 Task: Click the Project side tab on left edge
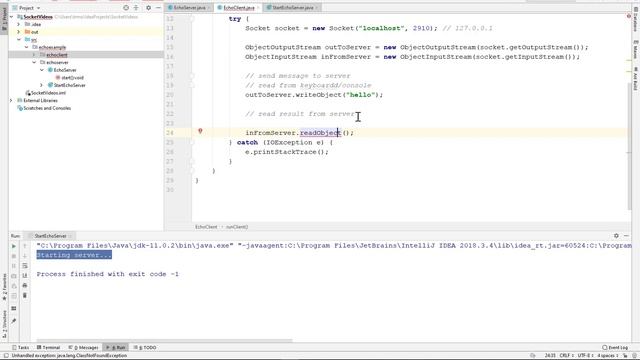tap(4, 19)
